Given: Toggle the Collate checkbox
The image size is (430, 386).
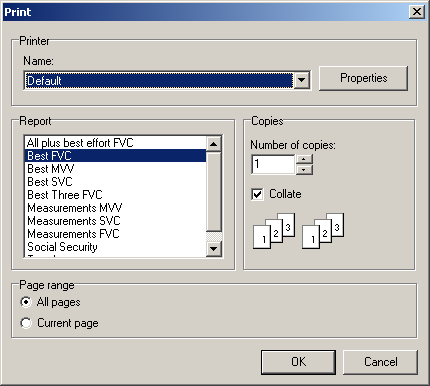Looking at the screenshot, I should pyautogui.click(x=257, y=194).
